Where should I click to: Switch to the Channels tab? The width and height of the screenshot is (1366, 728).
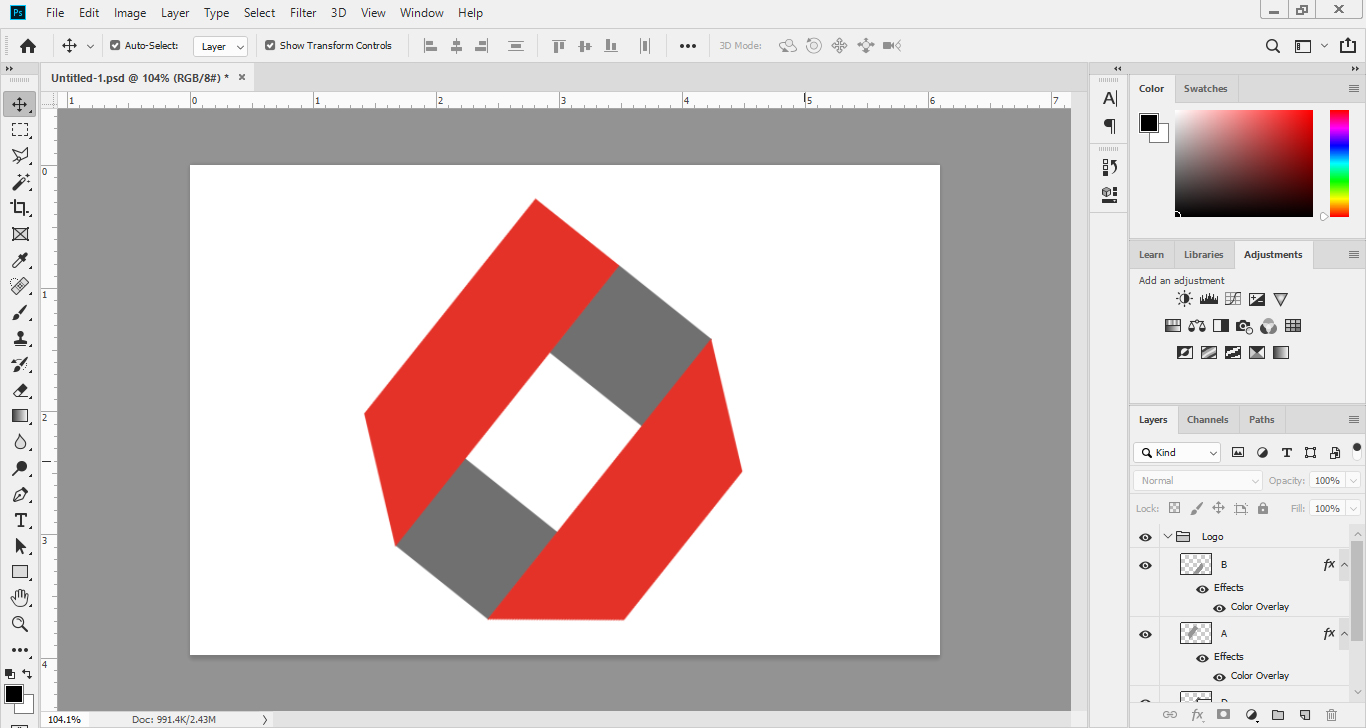pos(1207,420)
